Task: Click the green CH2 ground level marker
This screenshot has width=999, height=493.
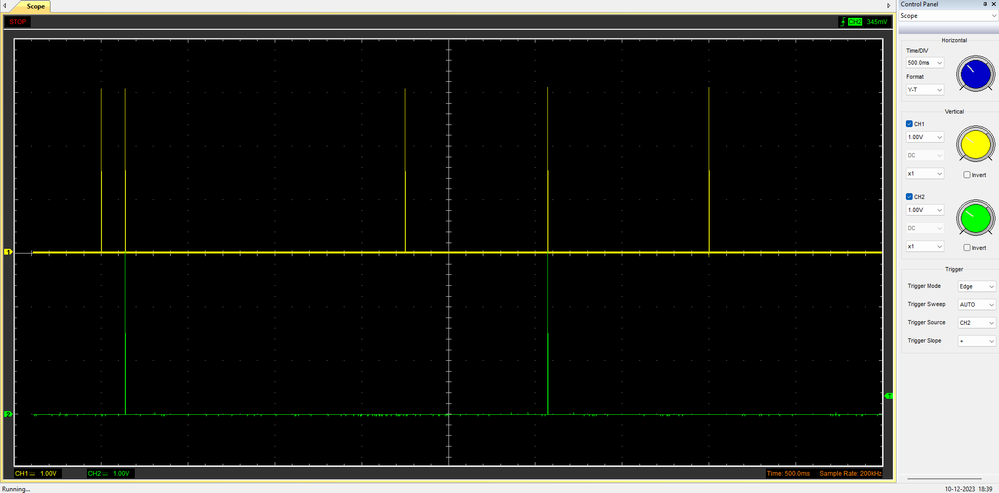Action: 8,415
